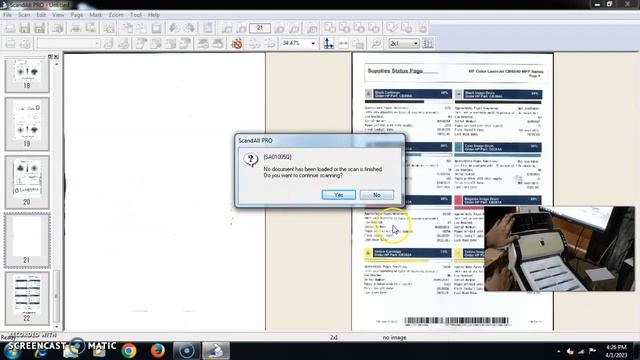Open Google Chrome from the taskbar
The image size is (640, 360).
coord(129,351)
